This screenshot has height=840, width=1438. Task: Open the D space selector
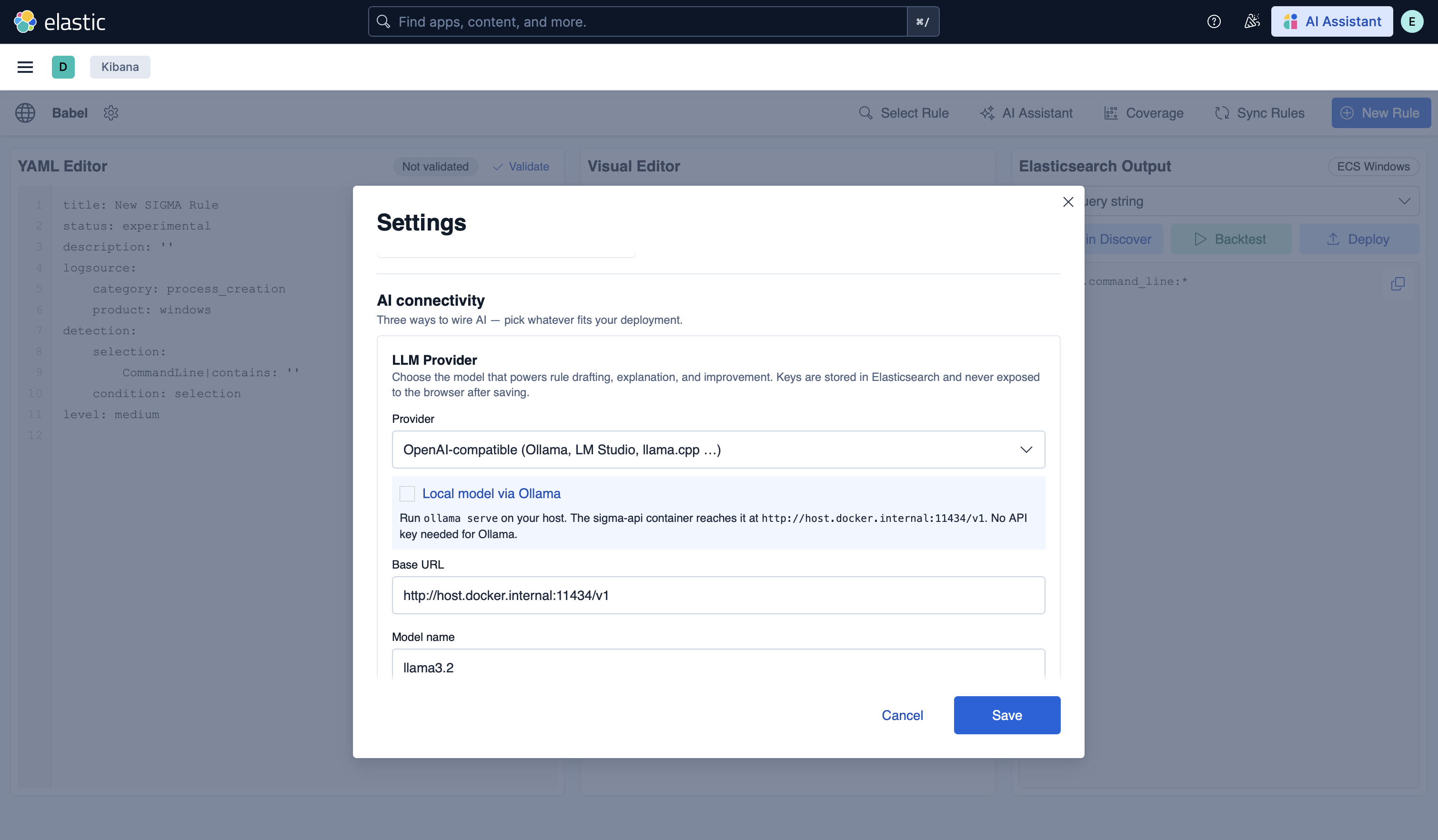click(63, 67)
